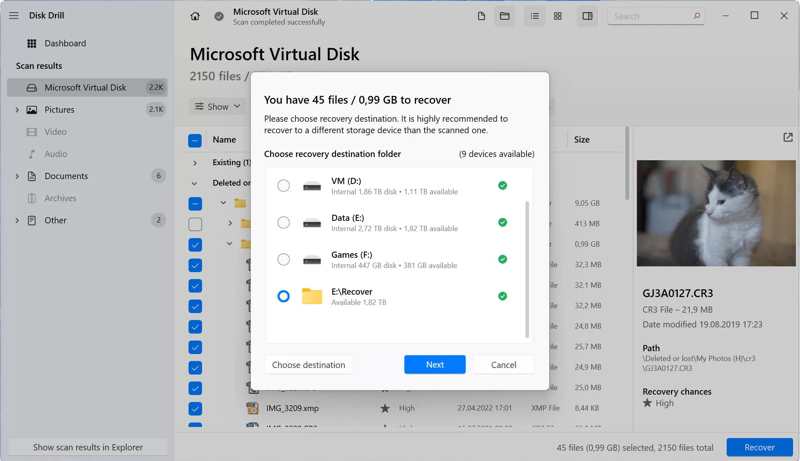Viewport: 800px width, 461px height.
Task: Click the E:\Recover folder icon
Action: coord(312,296)
